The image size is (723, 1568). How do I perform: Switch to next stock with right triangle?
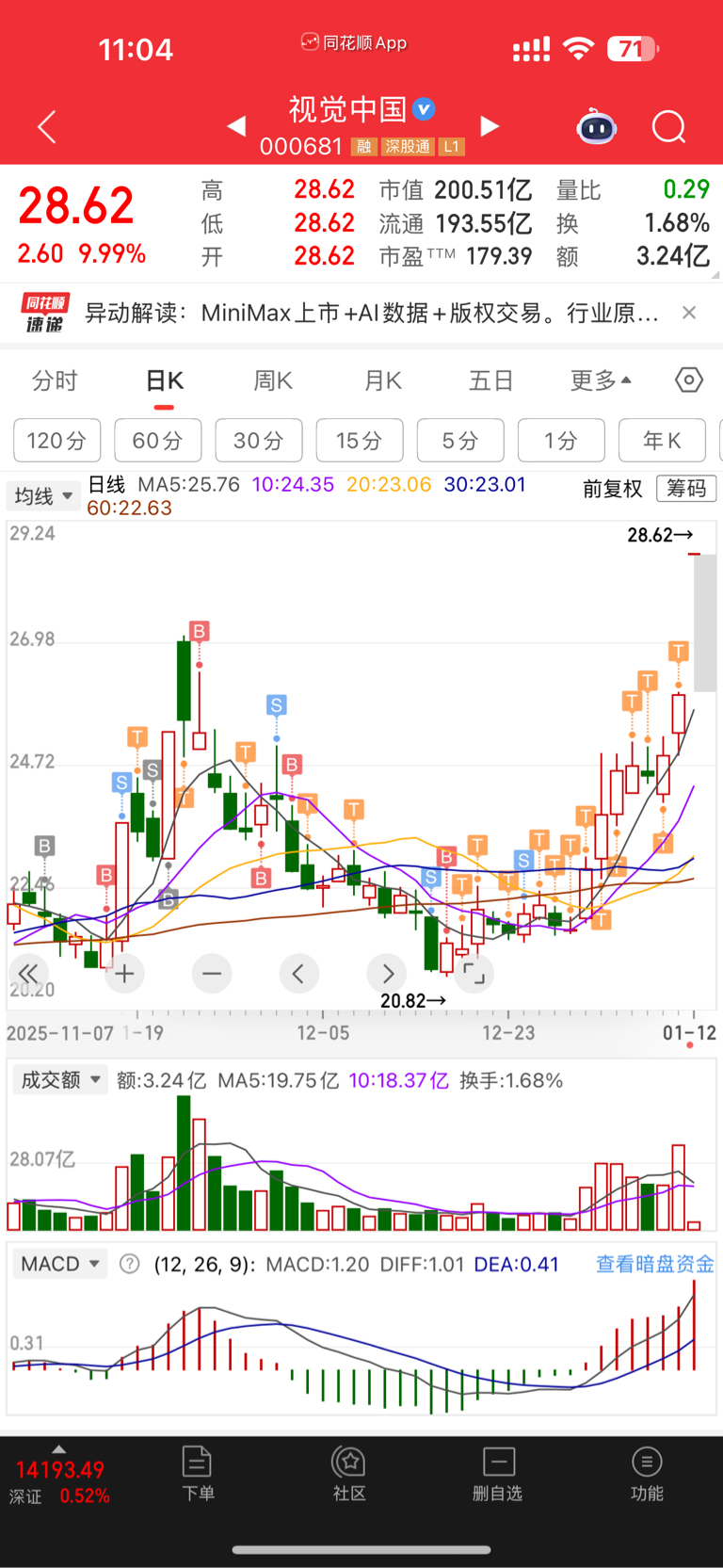(490, 125)
